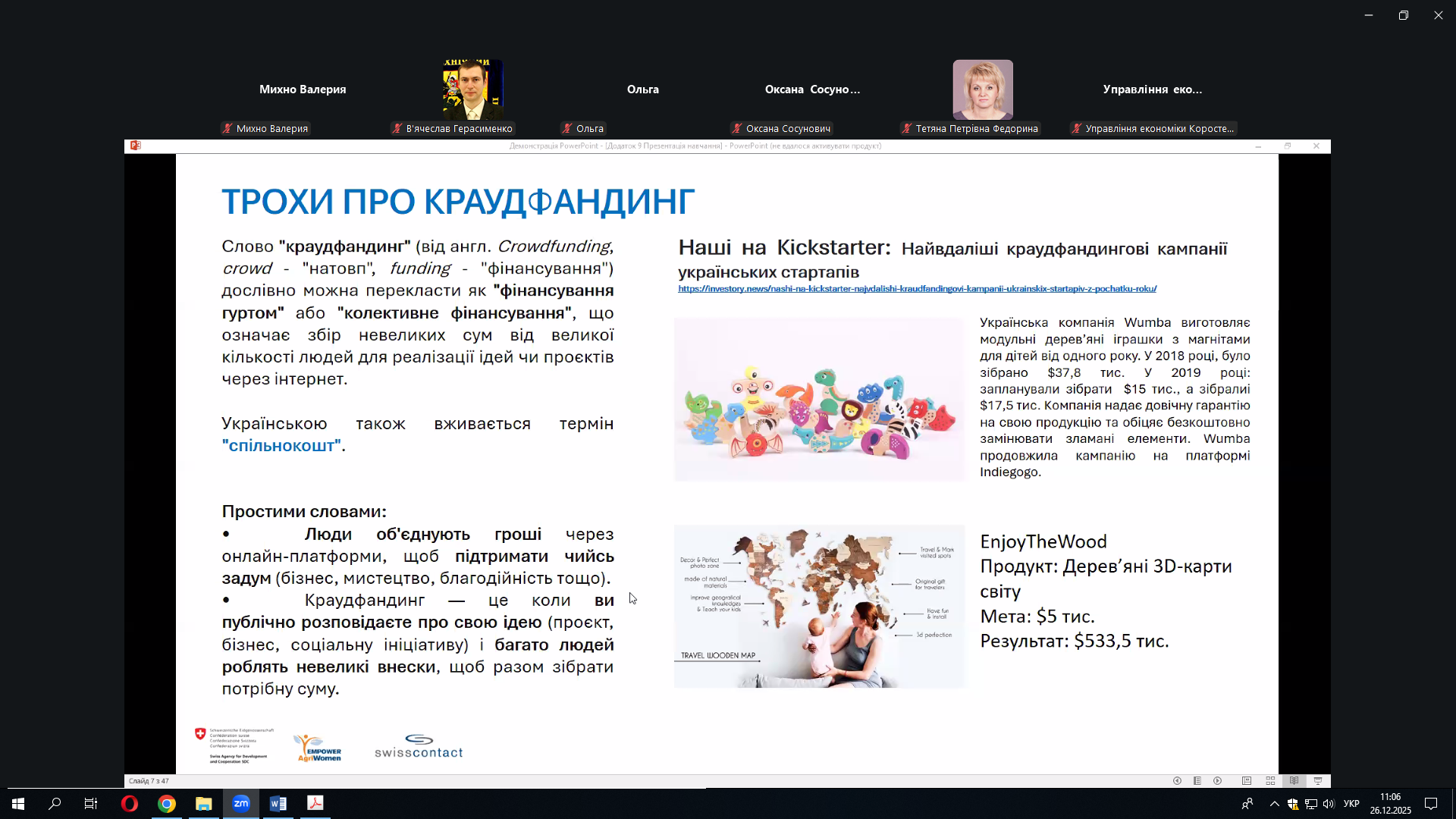Expand hidden system tray icons chevron
Viewport: 1456px width, 819px height.
1274,804
